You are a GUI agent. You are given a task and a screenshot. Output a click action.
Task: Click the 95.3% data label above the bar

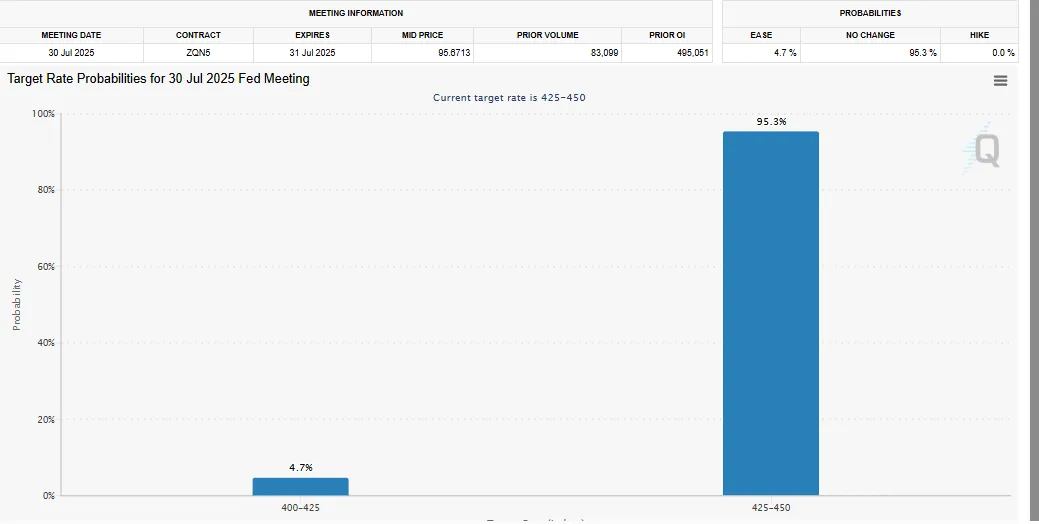click(771, 122)
